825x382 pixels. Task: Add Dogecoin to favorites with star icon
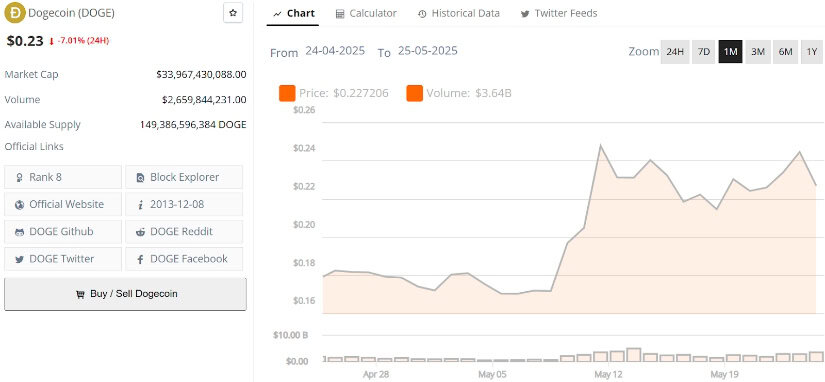(233, 13)
